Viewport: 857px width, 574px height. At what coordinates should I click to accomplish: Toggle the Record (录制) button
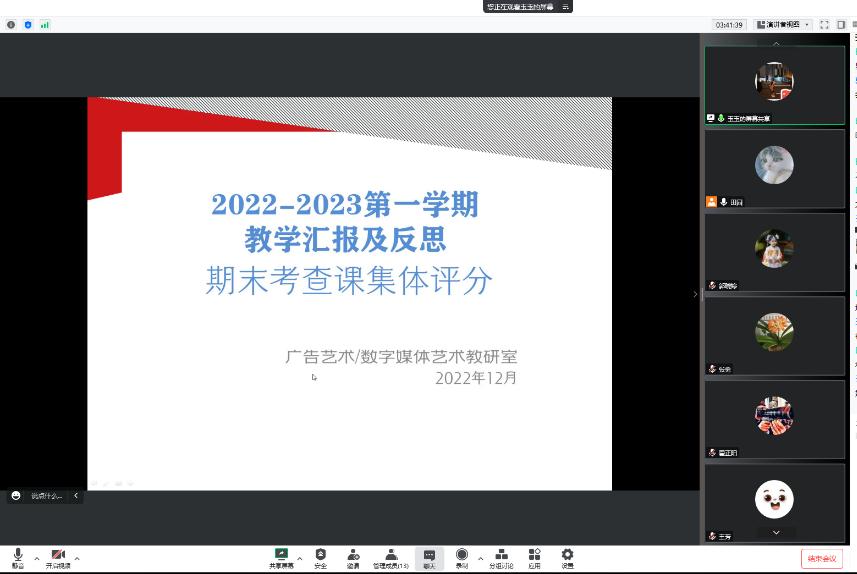(x=461, y=556)
